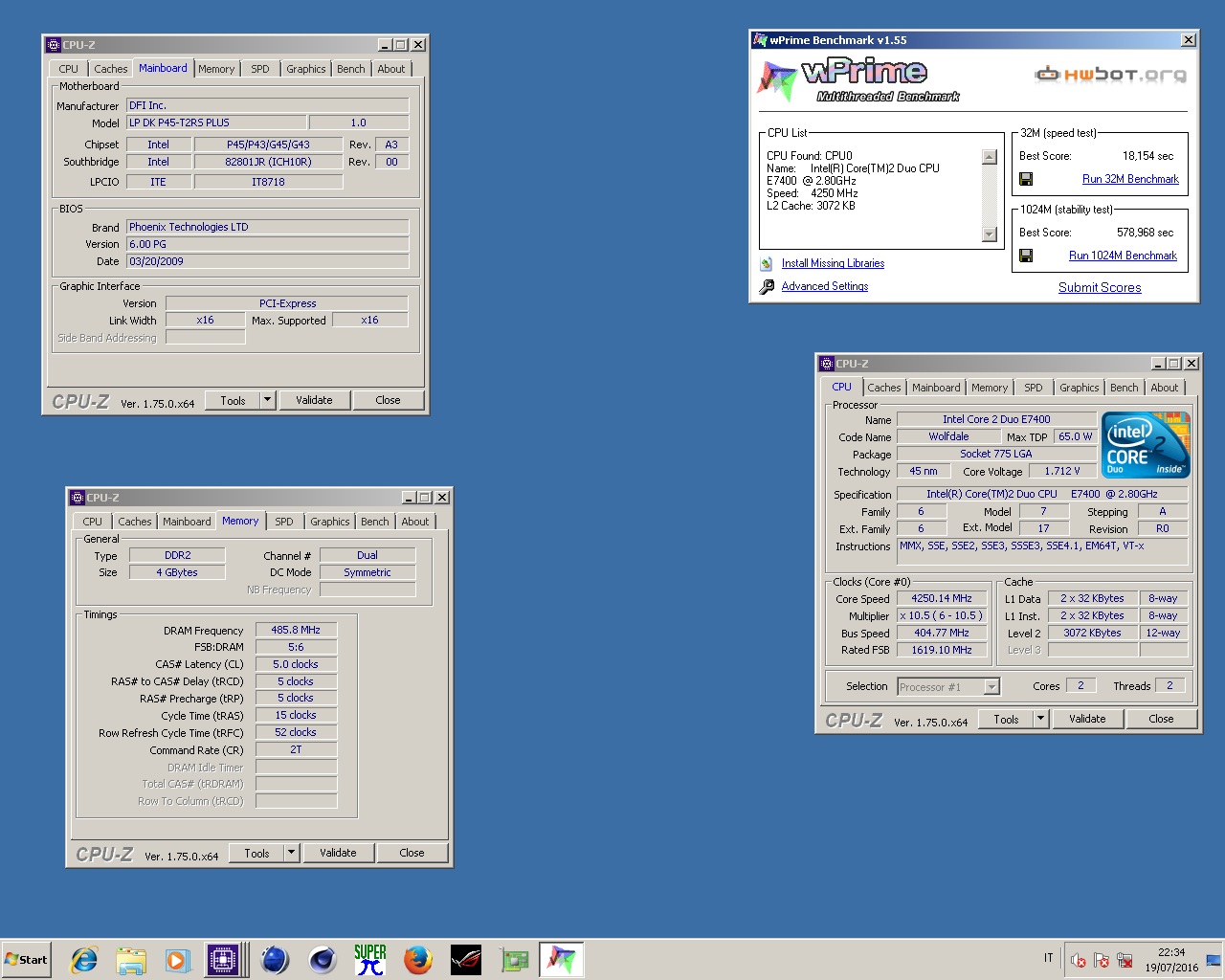Screen dimensions: 1225x980
Task: Run the 1024M benchmark
Action: (x=1123, y=256)
